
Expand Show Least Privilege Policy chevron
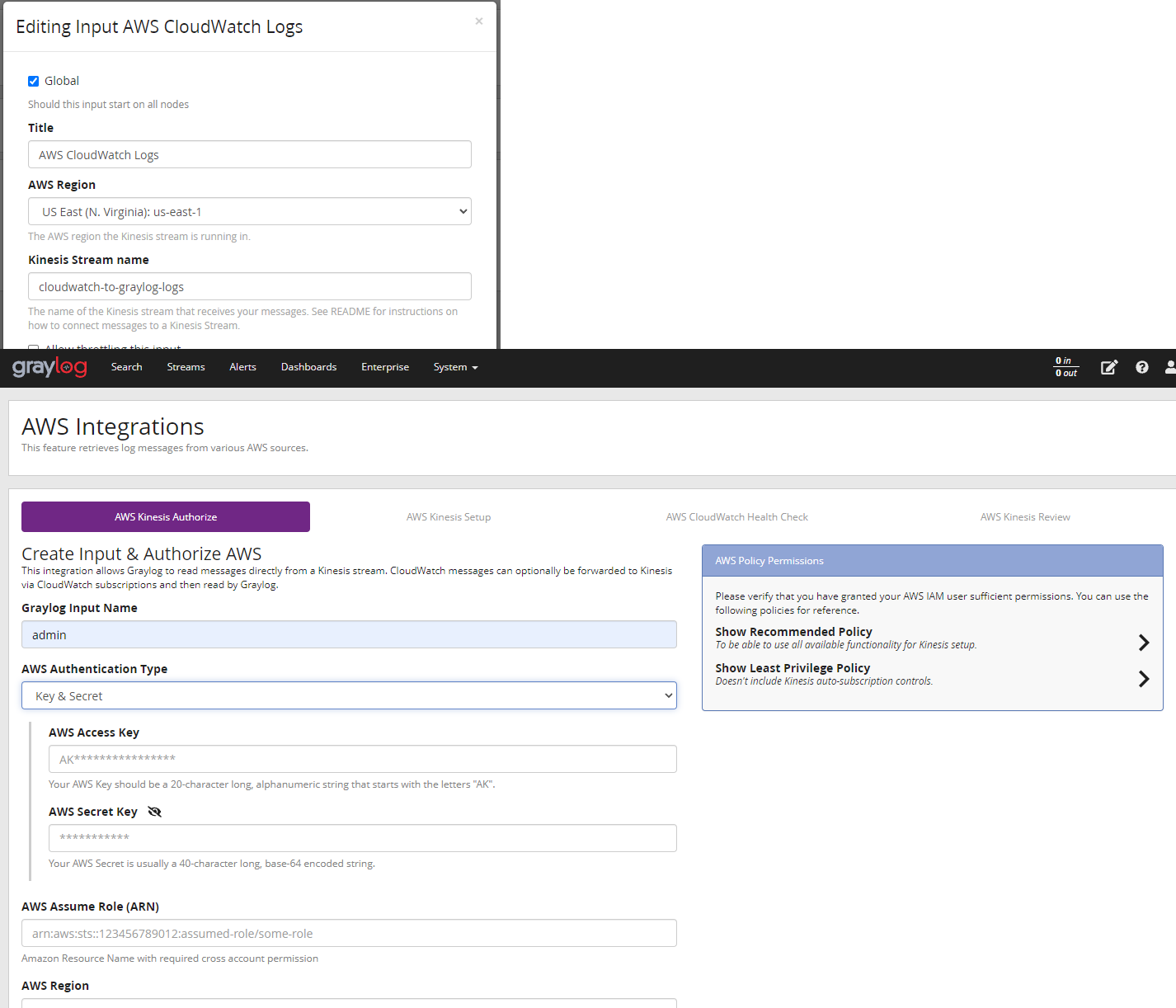[1144, 679]
